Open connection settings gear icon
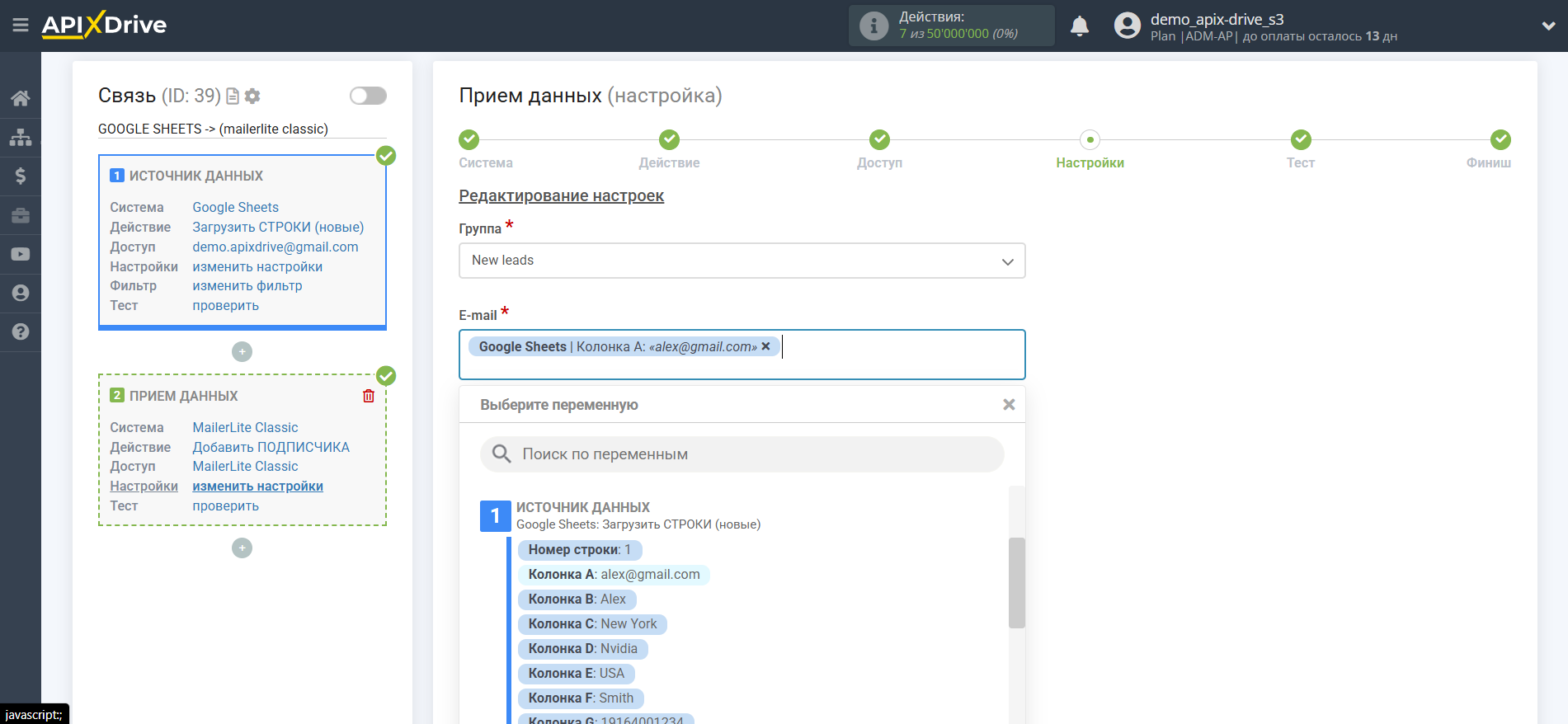This screenshot has width=1568, height=724. coord(252,96)
